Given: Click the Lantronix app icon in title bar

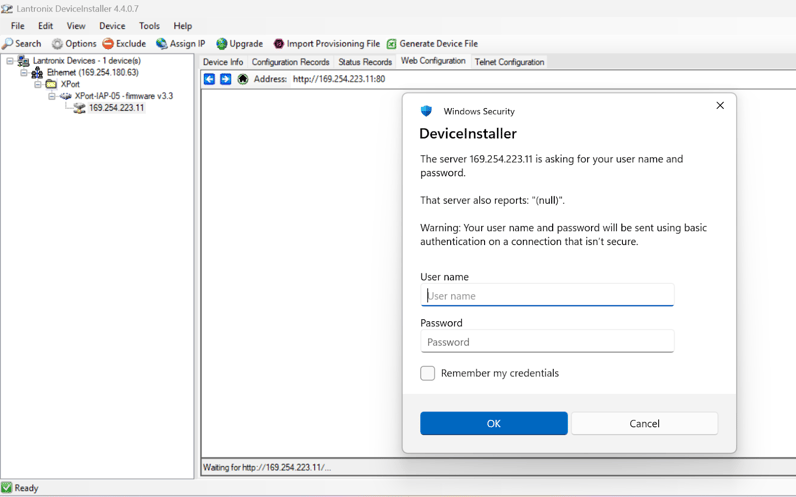Looking at the screenshot, I should tap(7, 9).
